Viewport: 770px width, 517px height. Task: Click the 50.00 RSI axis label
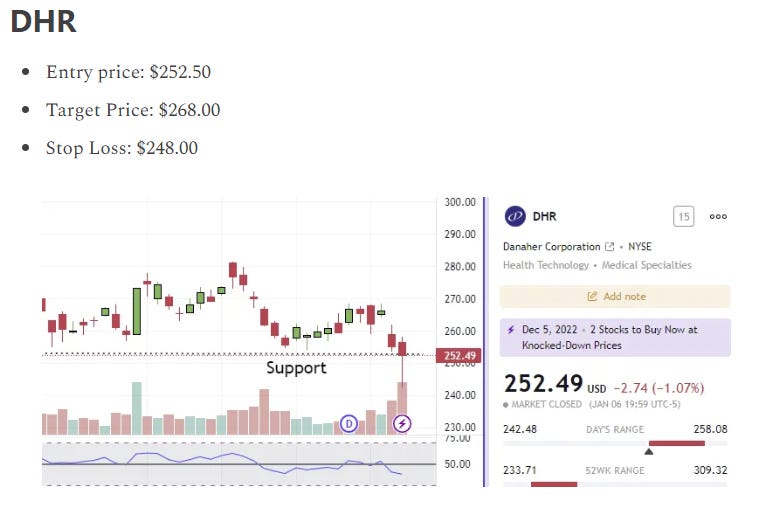tap(457, 464)
